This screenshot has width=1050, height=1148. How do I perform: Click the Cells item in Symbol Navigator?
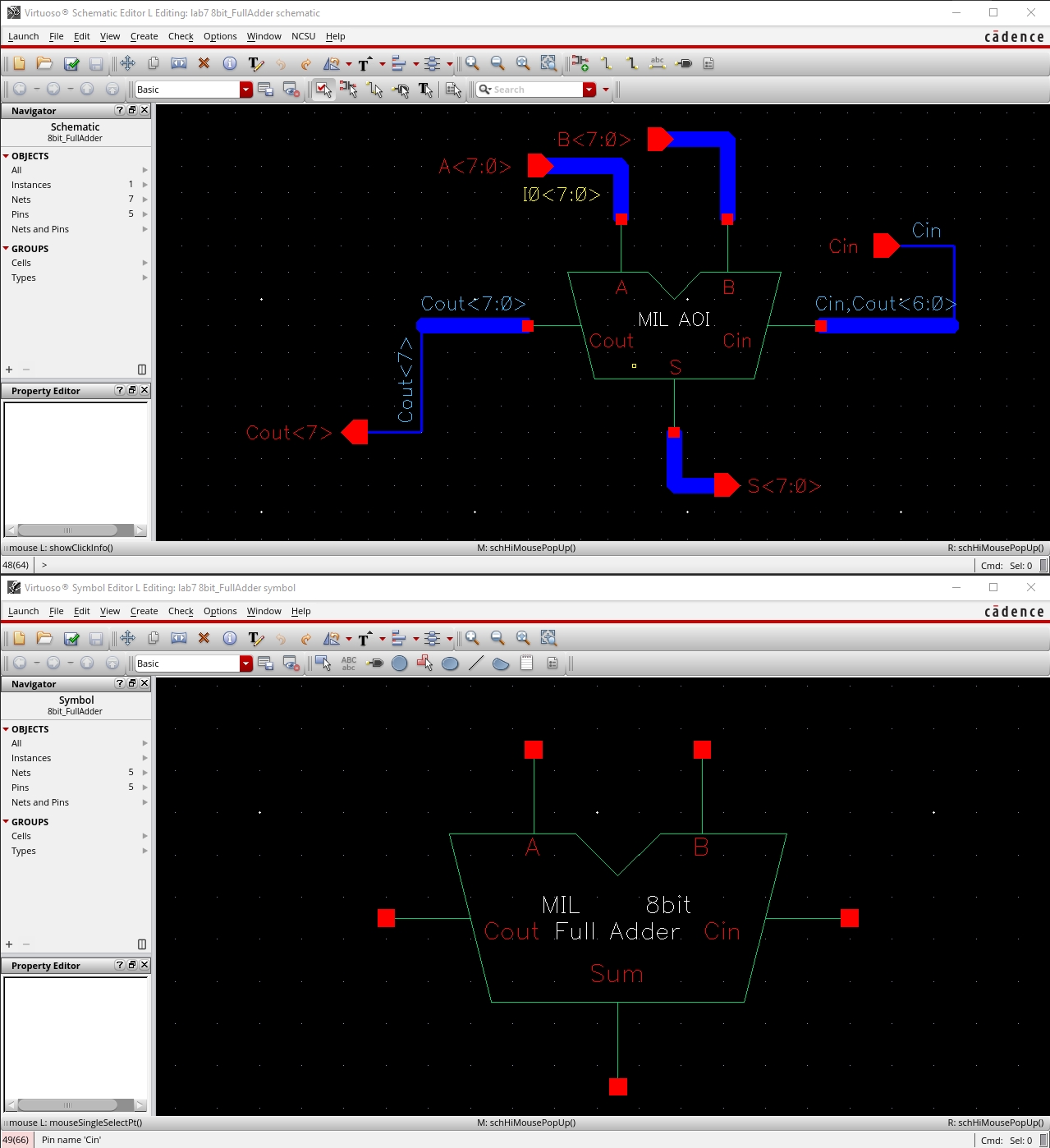pyautogui.click(x=21, y=836)
